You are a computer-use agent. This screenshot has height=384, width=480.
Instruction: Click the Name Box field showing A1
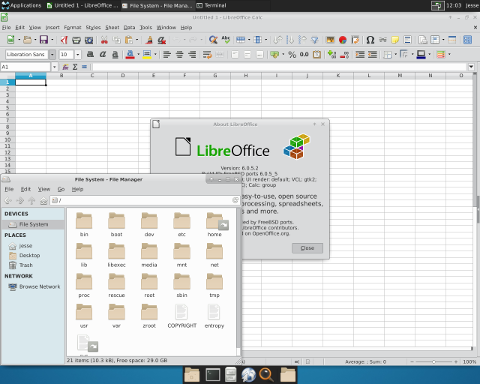[26, 67]
